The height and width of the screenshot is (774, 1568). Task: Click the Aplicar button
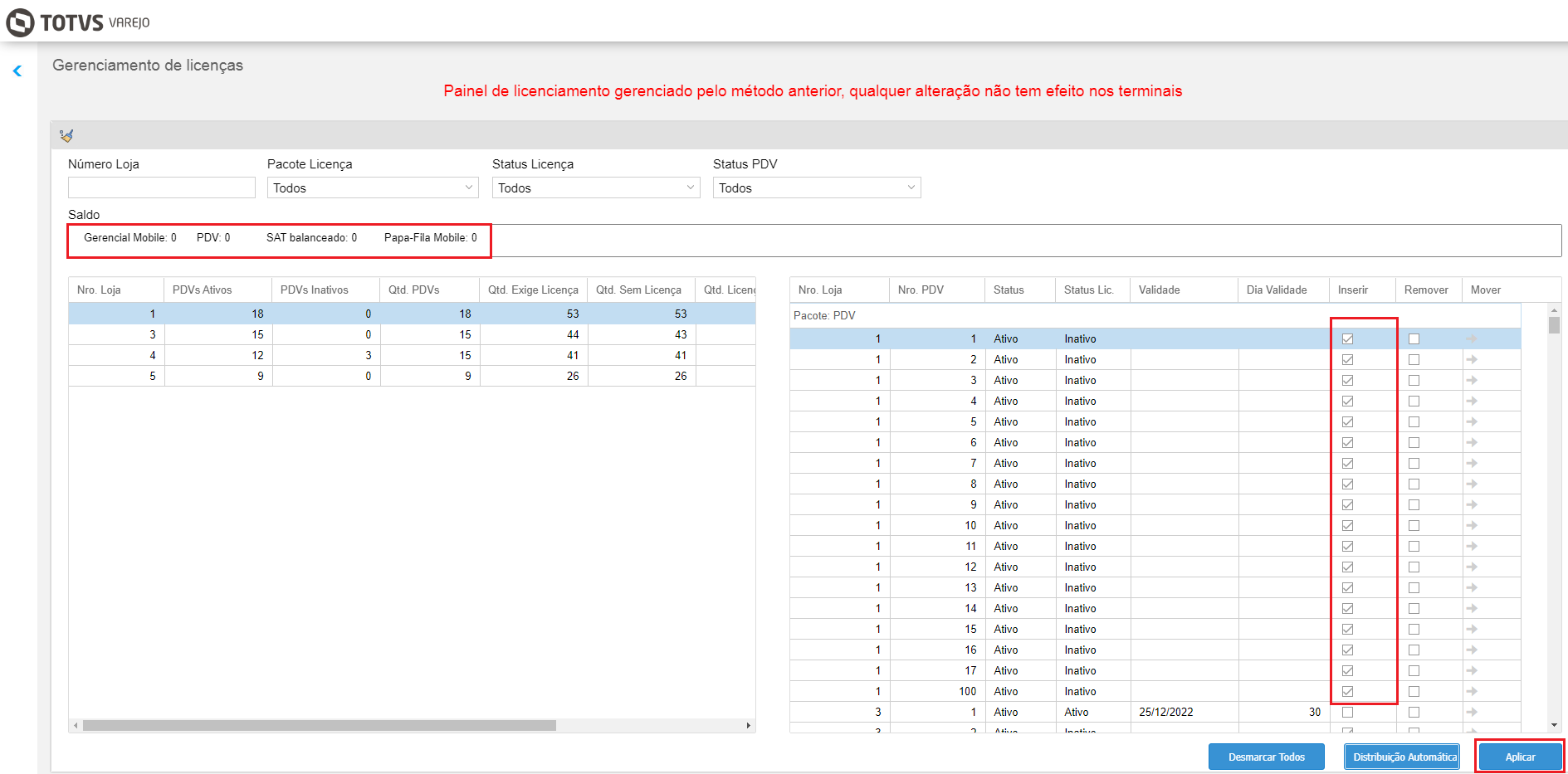1520,757
